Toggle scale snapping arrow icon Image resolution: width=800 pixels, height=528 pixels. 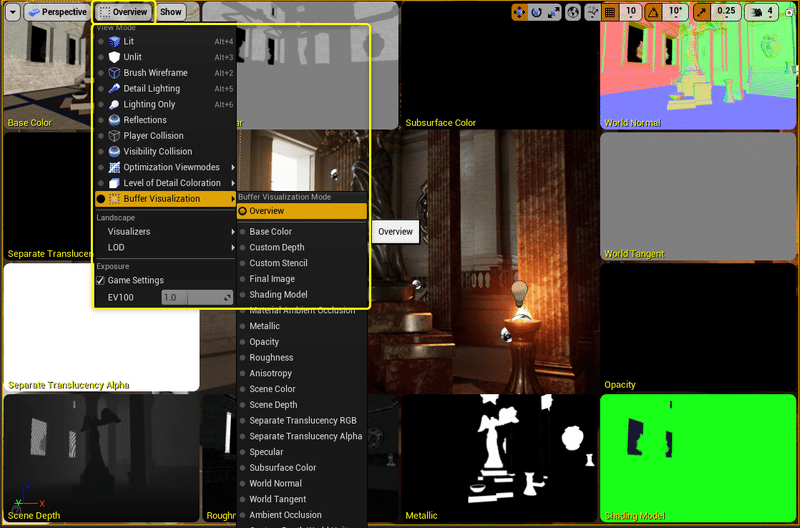pos(702,12)
